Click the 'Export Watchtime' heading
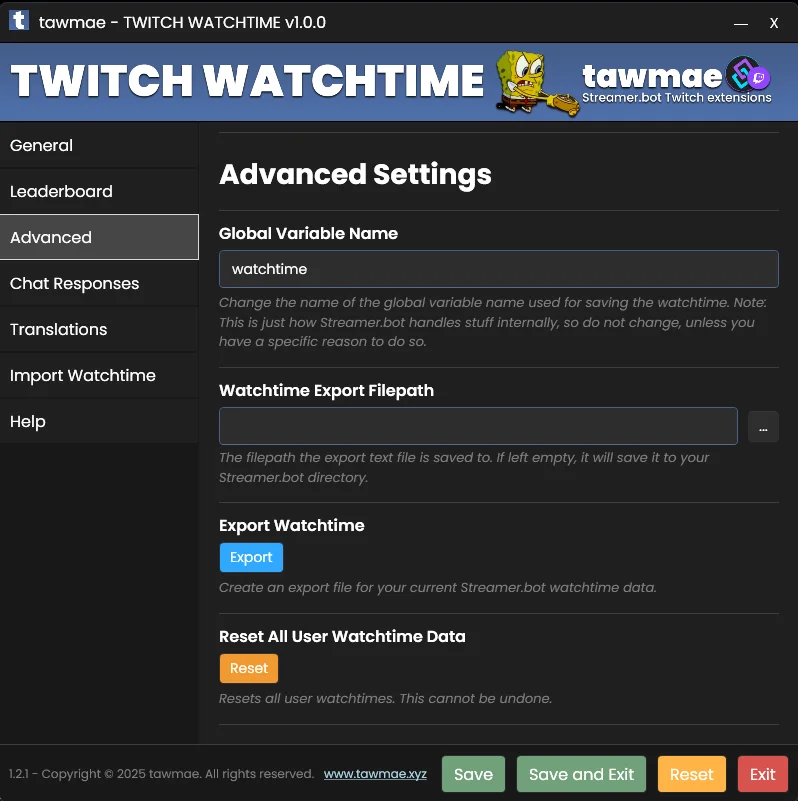The height and width of the screenshot is (801, 798). [x=292, y=525]
